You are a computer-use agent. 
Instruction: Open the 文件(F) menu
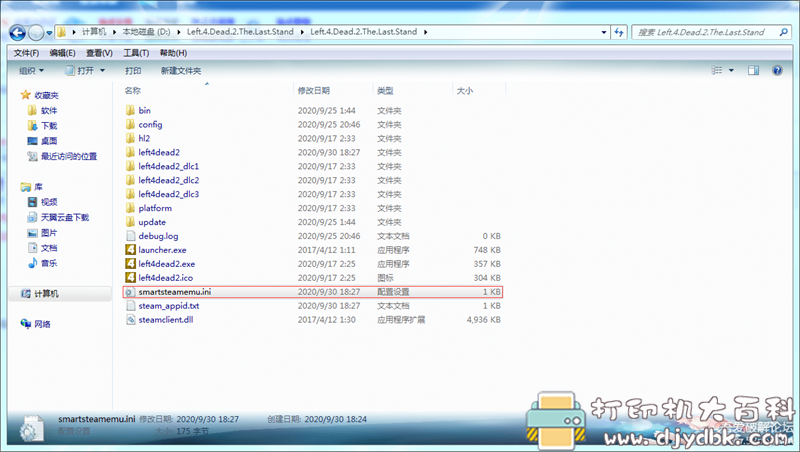[26, 53]
